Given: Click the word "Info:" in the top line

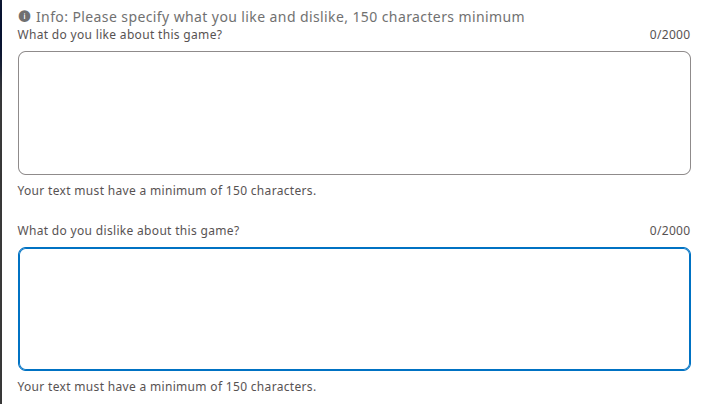Looking at the screenshot, I should tap(50, 18).
